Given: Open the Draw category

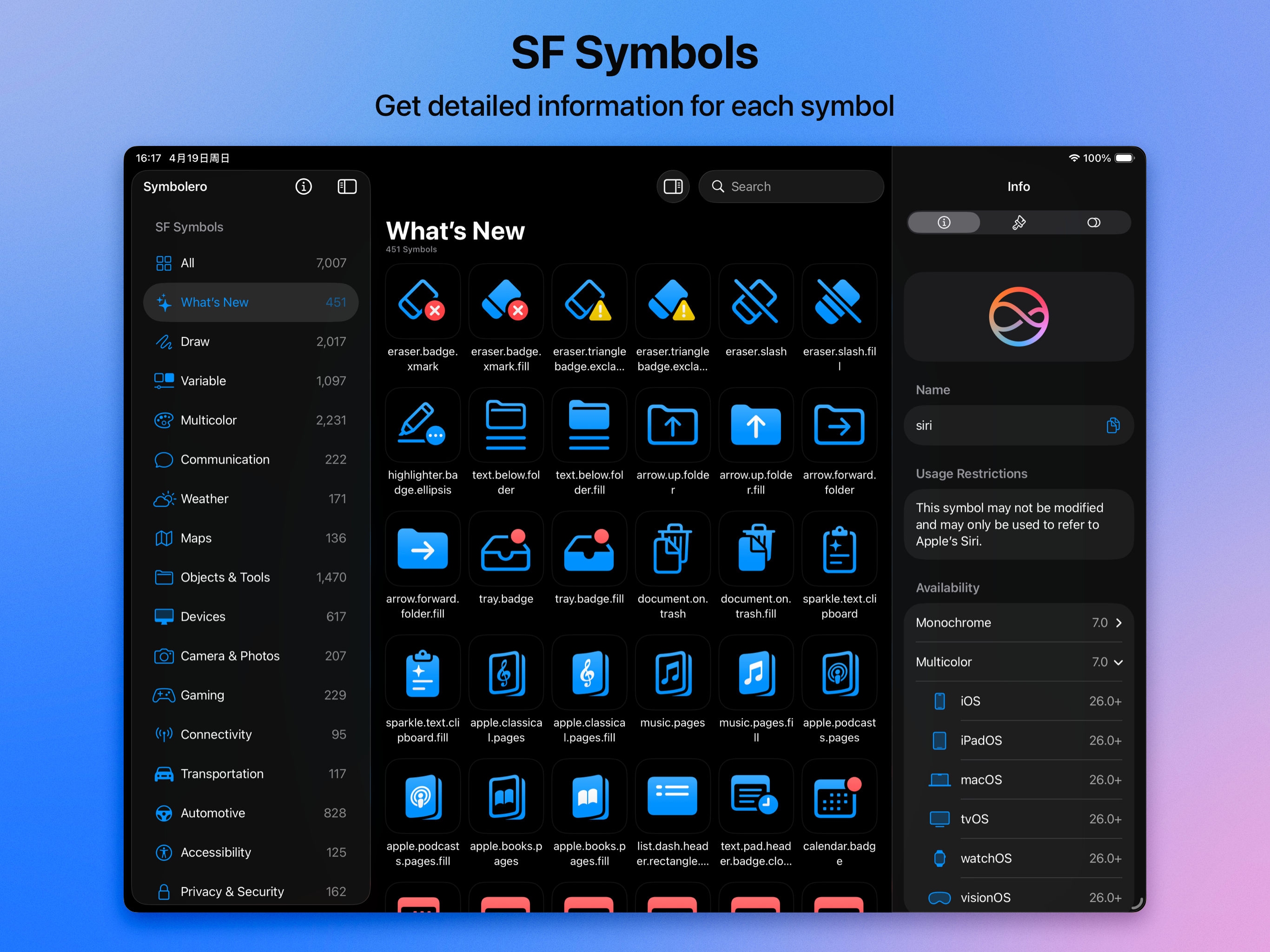Looking at the screenshot, I should (251, 342).
